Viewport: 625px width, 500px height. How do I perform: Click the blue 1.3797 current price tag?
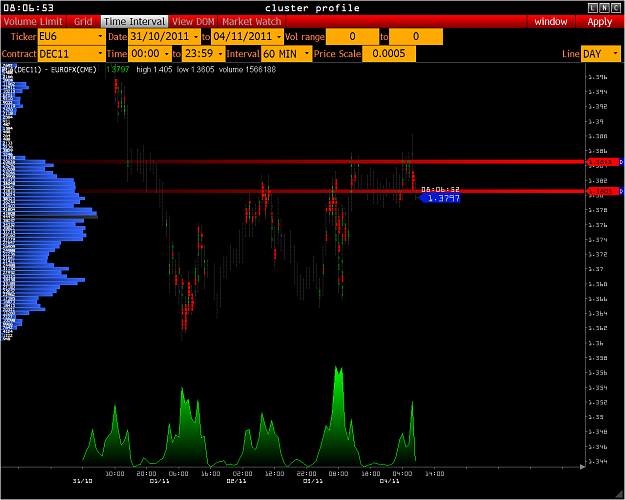441,198
